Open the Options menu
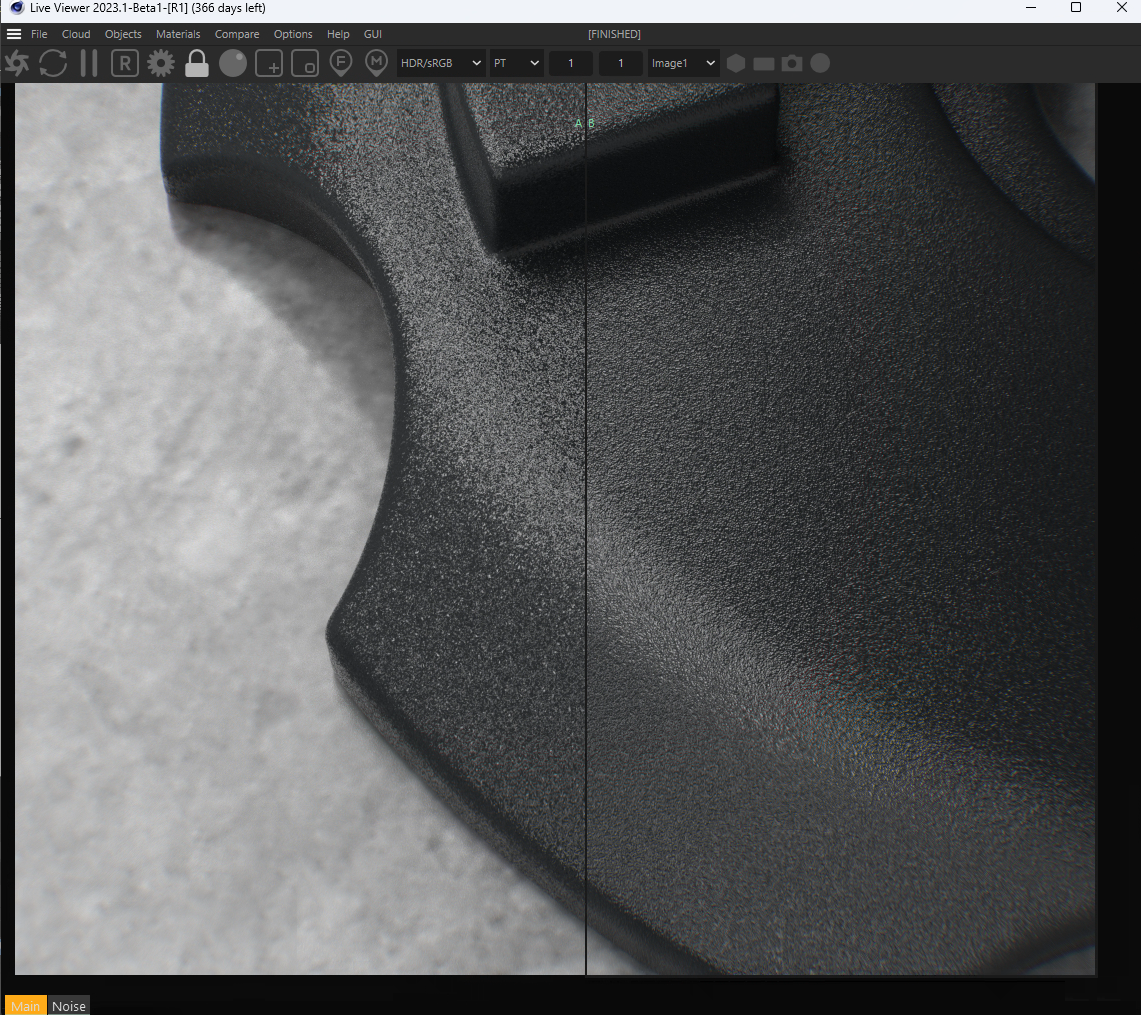This screenshot has width=1141, height=1015. (x=293, y=34)
